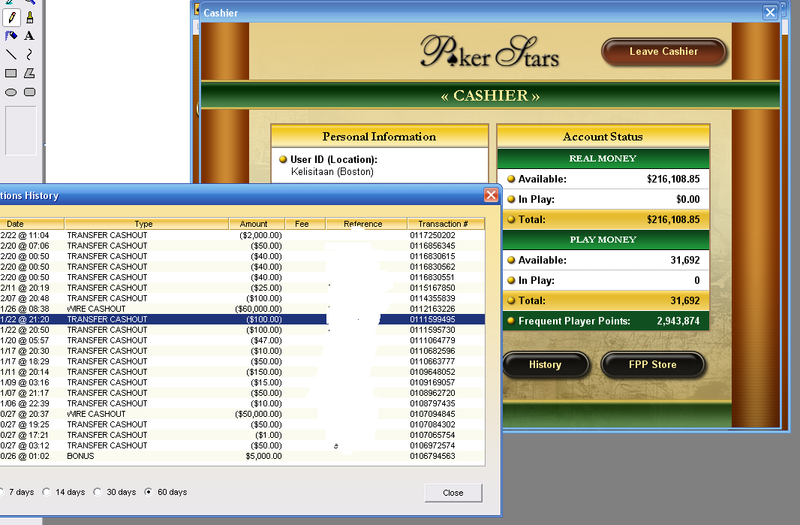Open the History button in Cashier

pyautogui.click(x=545, y=365)
